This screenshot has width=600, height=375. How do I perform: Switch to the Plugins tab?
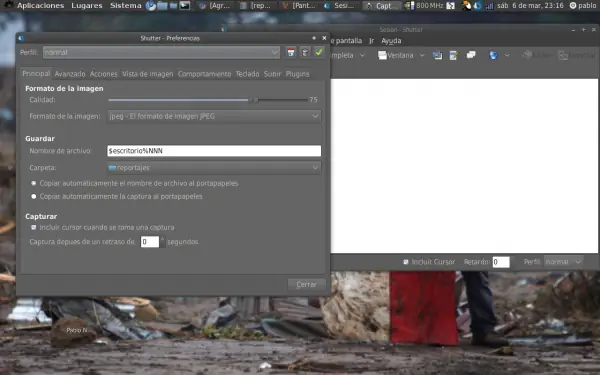click(x=297, y=74)
